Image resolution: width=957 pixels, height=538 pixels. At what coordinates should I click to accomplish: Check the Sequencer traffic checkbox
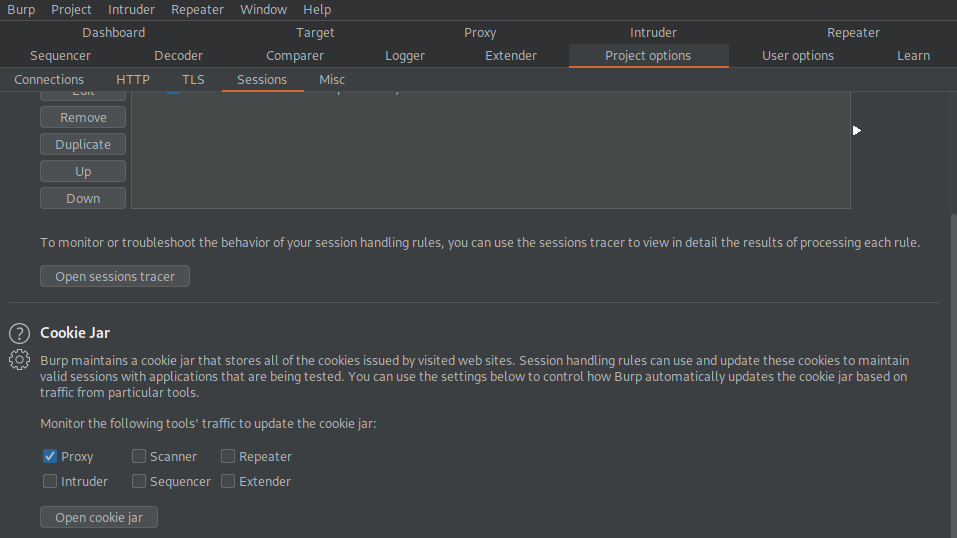coord(139,481)
